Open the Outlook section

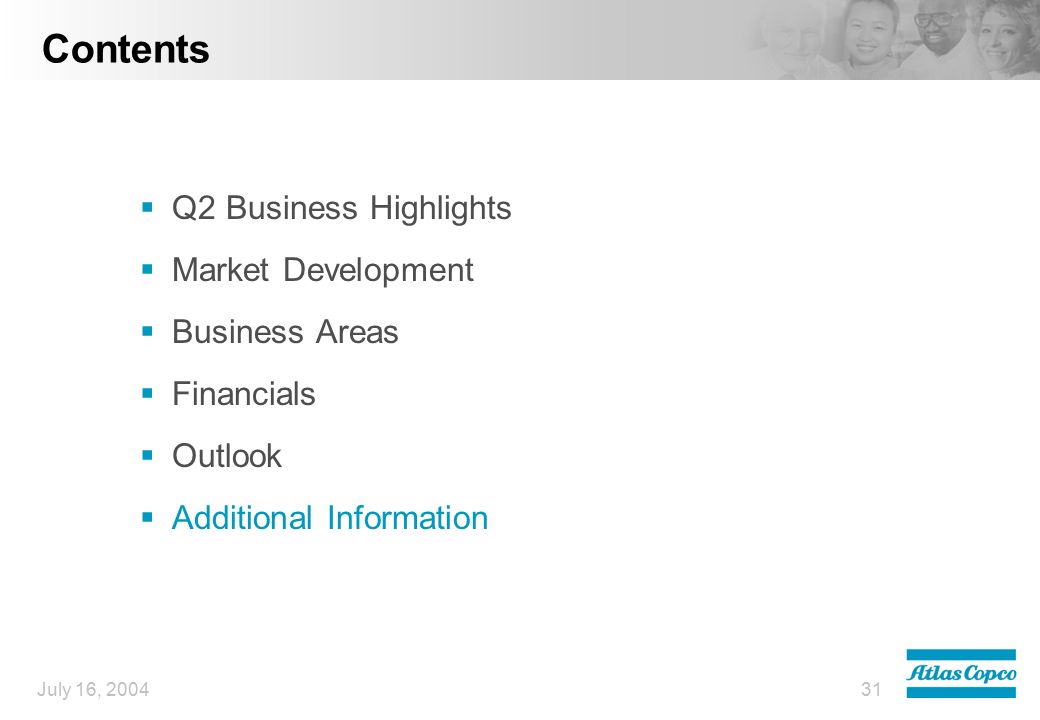(227, 456)
